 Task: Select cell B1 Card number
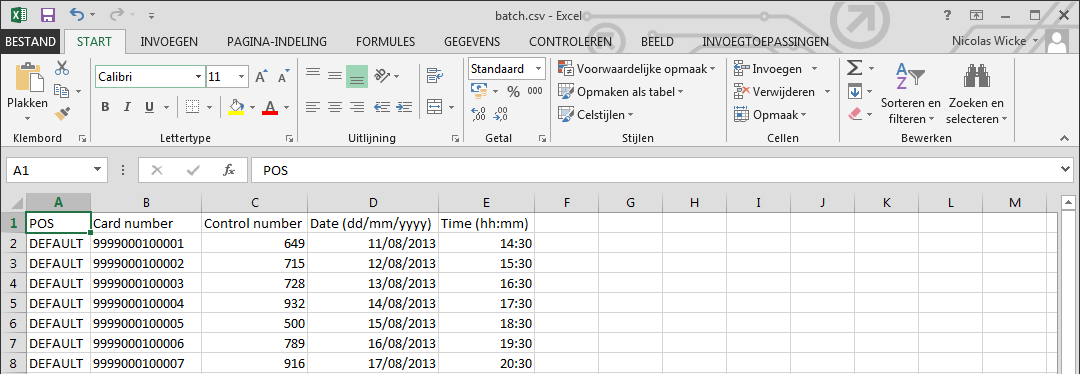[x=146, y=223]
